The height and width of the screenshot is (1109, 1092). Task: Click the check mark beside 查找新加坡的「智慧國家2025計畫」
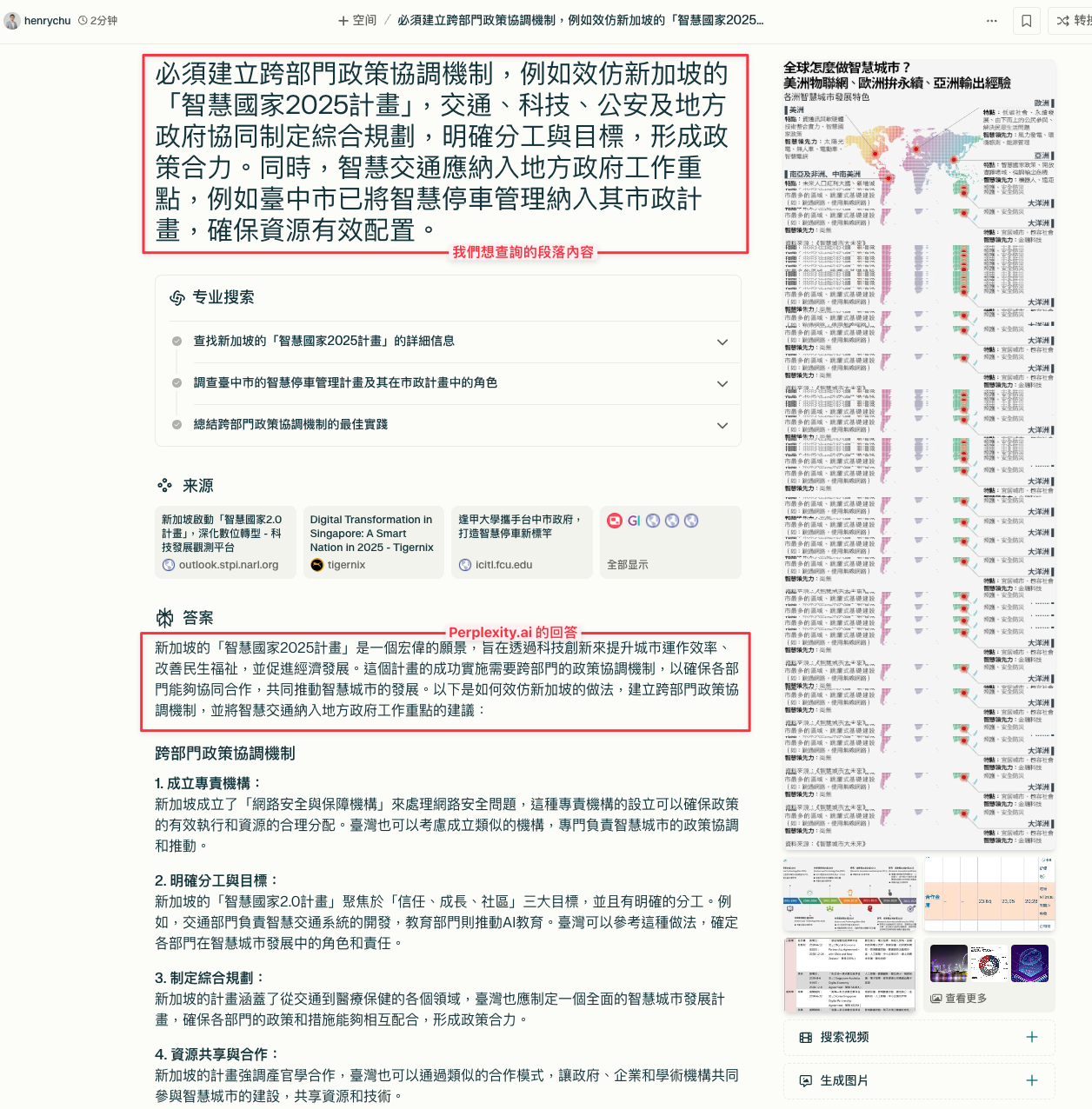(x=176, y=342)
